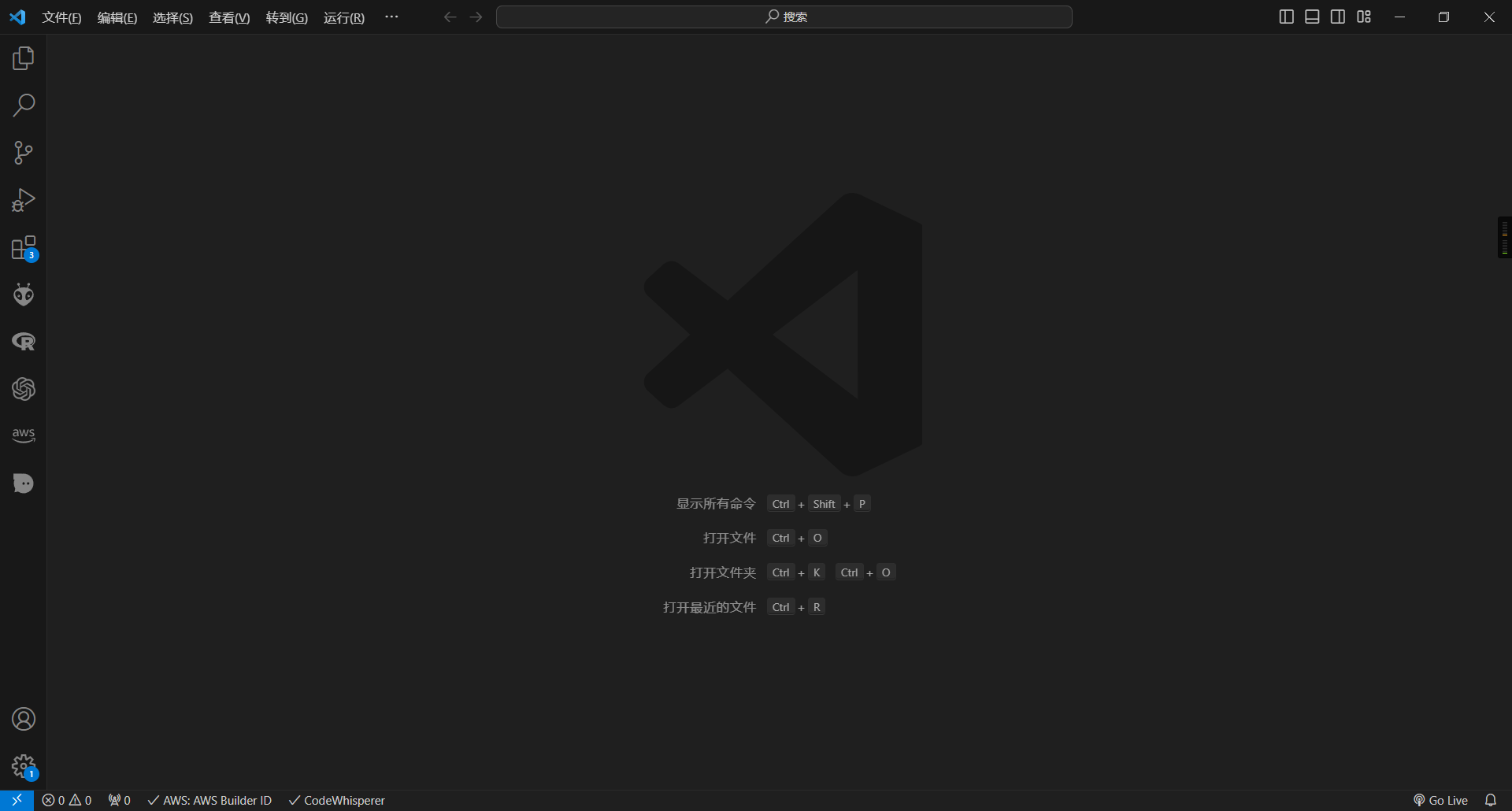The image size is (1512, 811).
Task: Open the Source Control view
Action: click(x=24, y=153)
